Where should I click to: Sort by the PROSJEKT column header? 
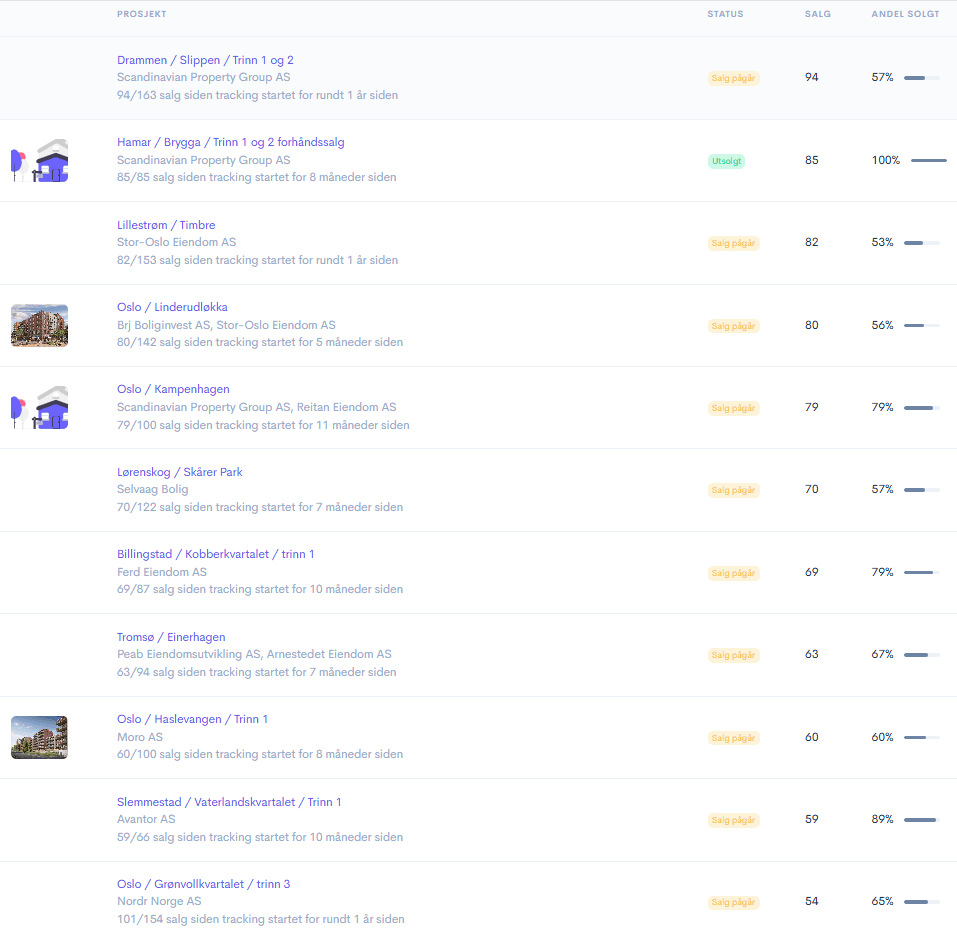point(142,14)
